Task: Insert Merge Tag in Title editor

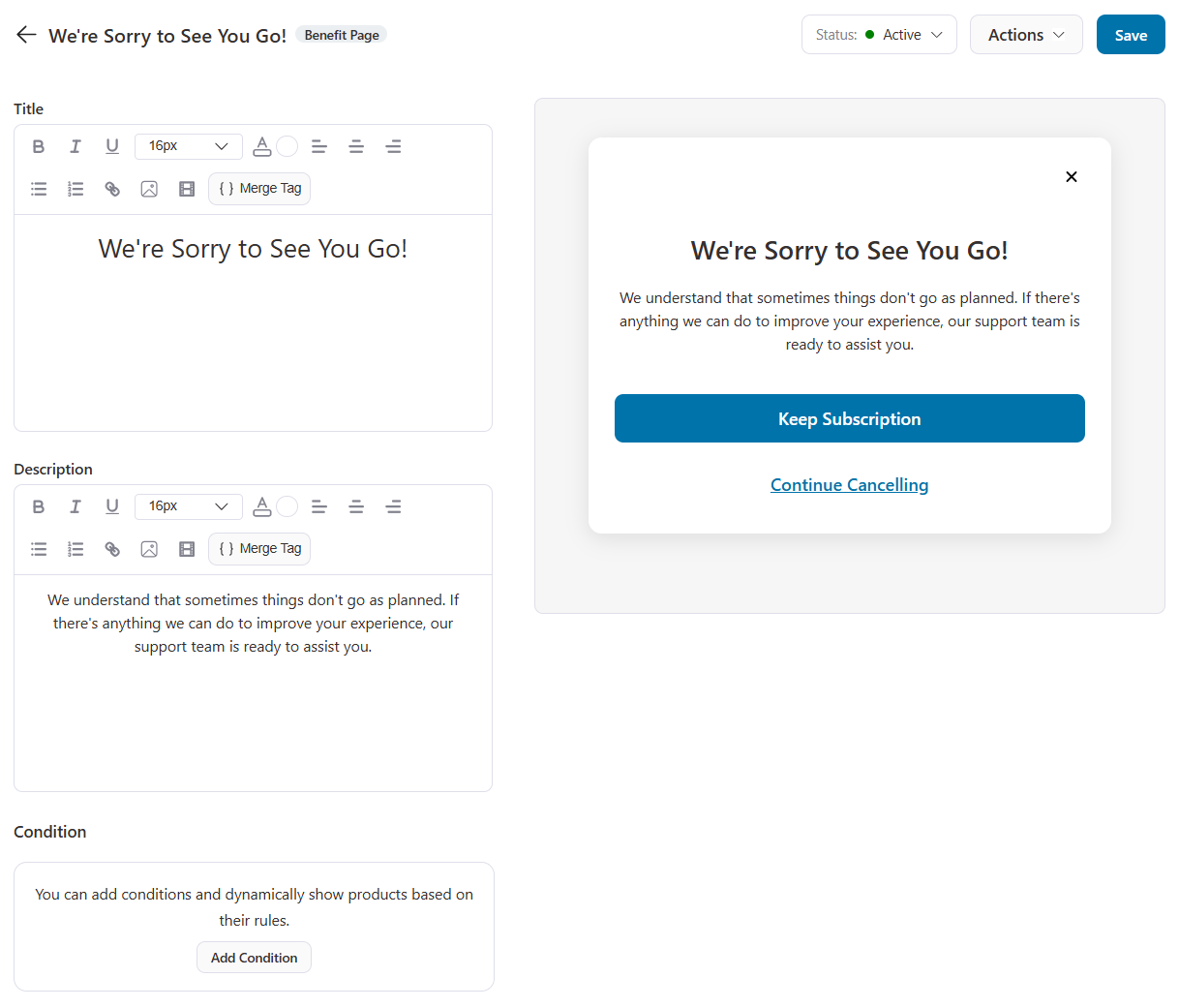Action: coord(259,189)
